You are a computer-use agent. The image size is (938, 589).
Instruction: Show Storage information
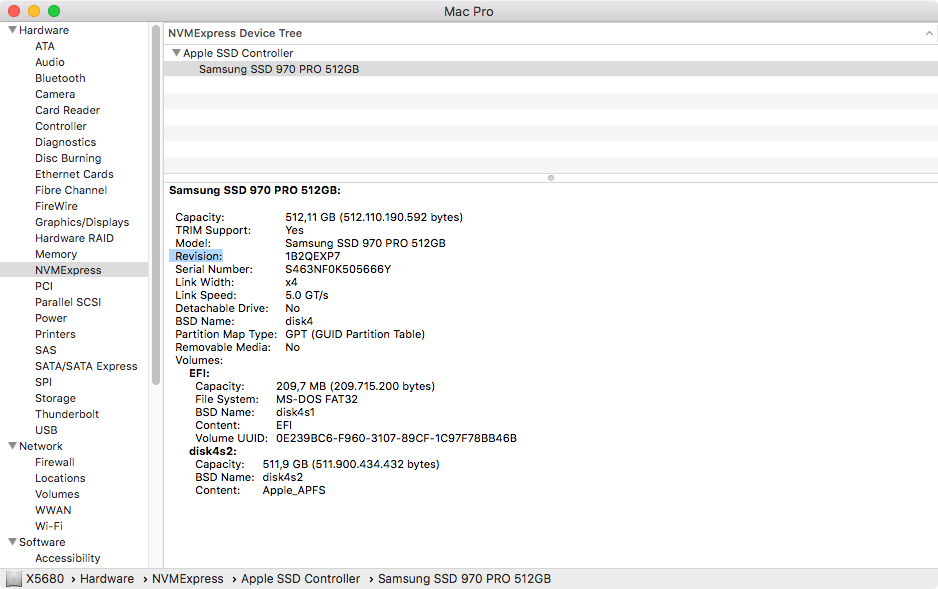[x=56, y=398]
